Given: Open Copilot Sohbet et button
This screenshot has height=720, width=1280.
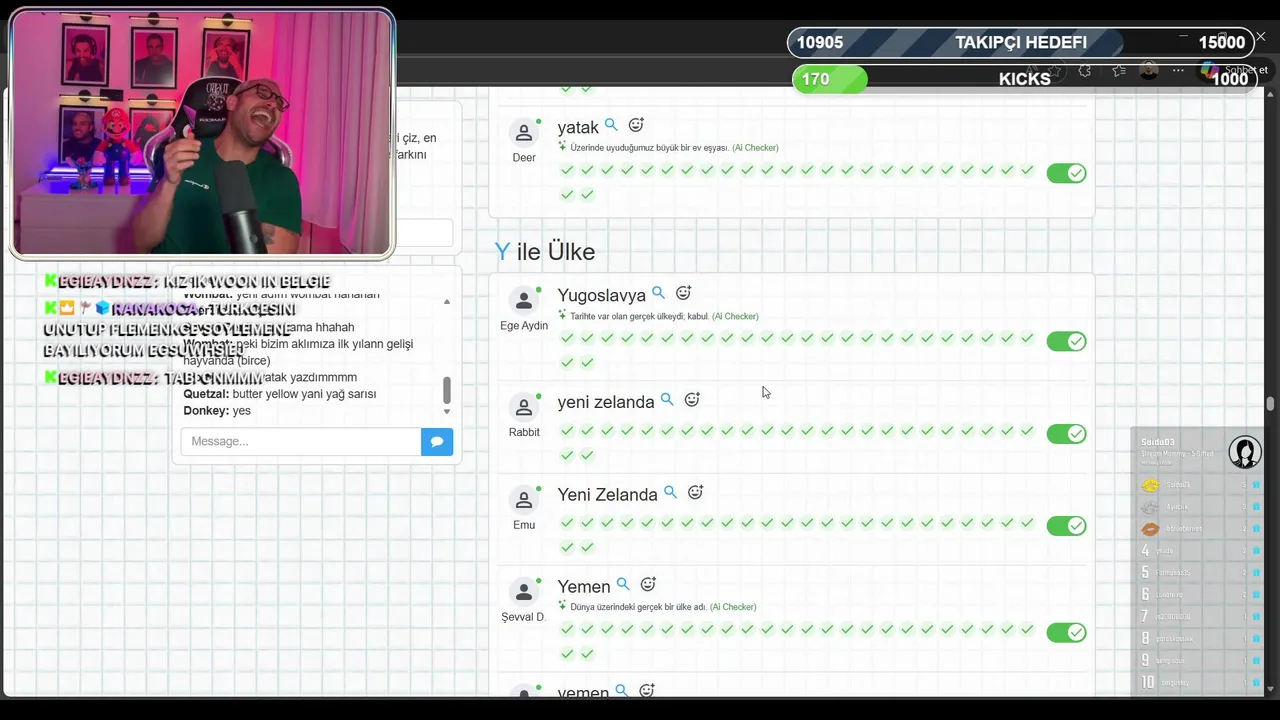Looking at the screenshot, I should [1234, 70].
